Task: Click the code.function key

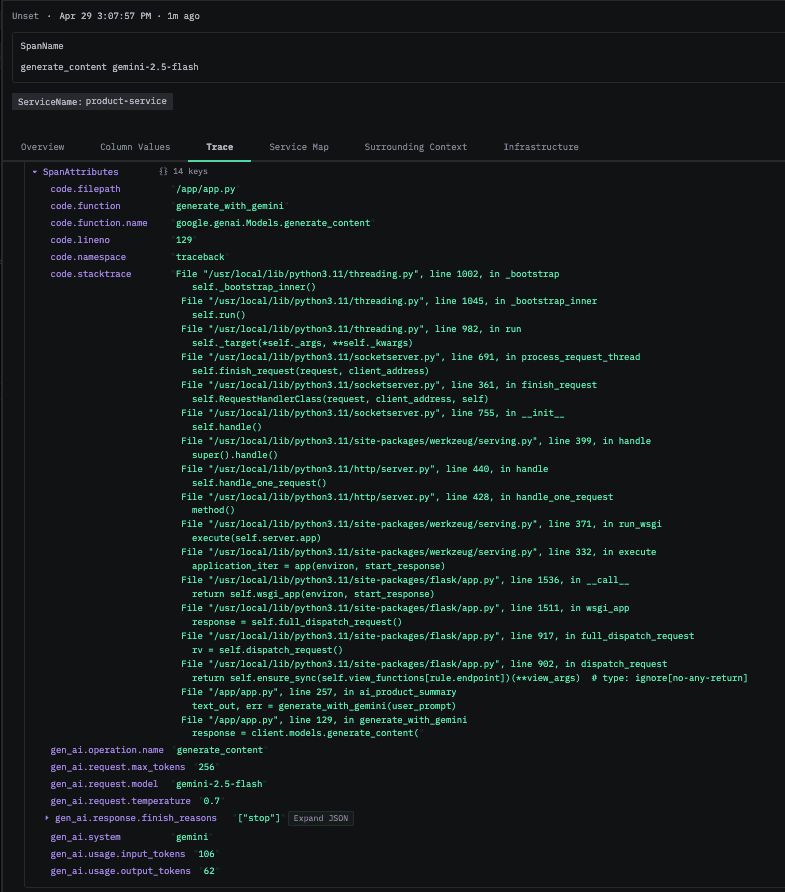Action: (85, 206)
